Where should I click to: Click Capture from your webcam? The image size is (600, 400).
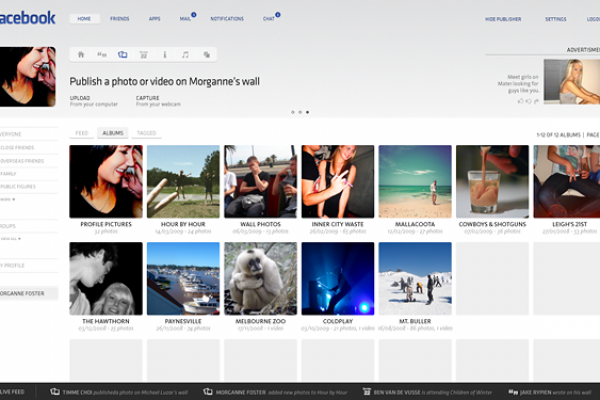click(158, 101)
